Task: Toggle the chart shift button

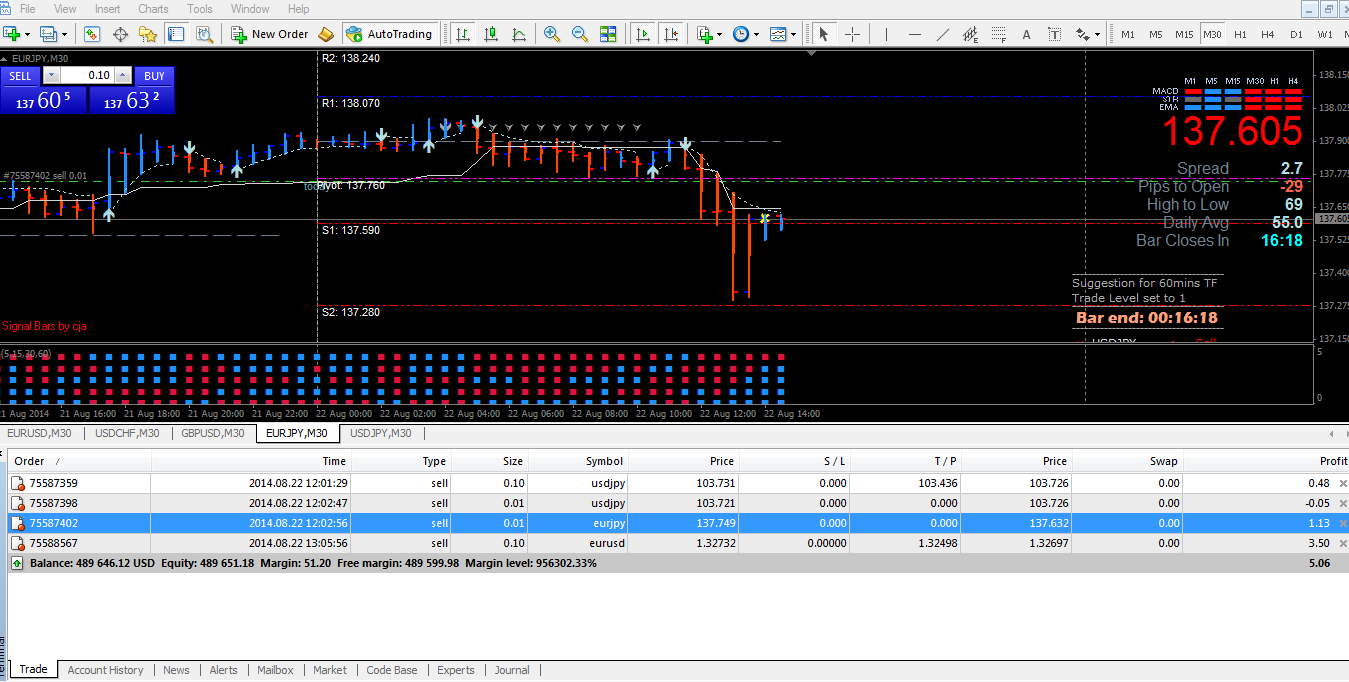Action: 670,34
